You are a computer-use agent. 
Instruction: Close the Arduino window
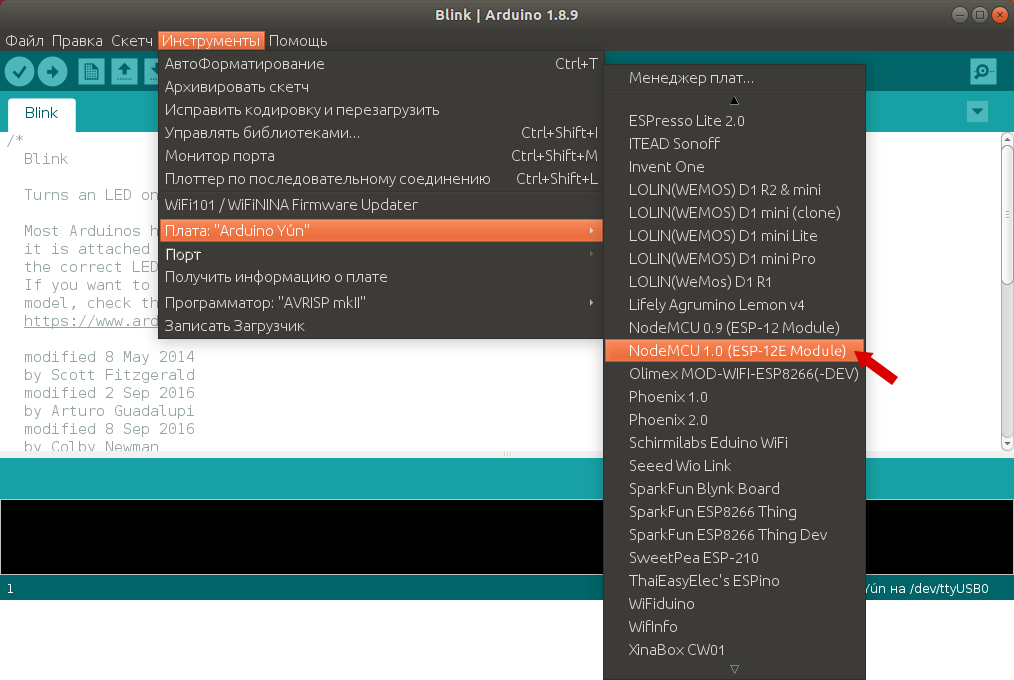point(1000,15)
